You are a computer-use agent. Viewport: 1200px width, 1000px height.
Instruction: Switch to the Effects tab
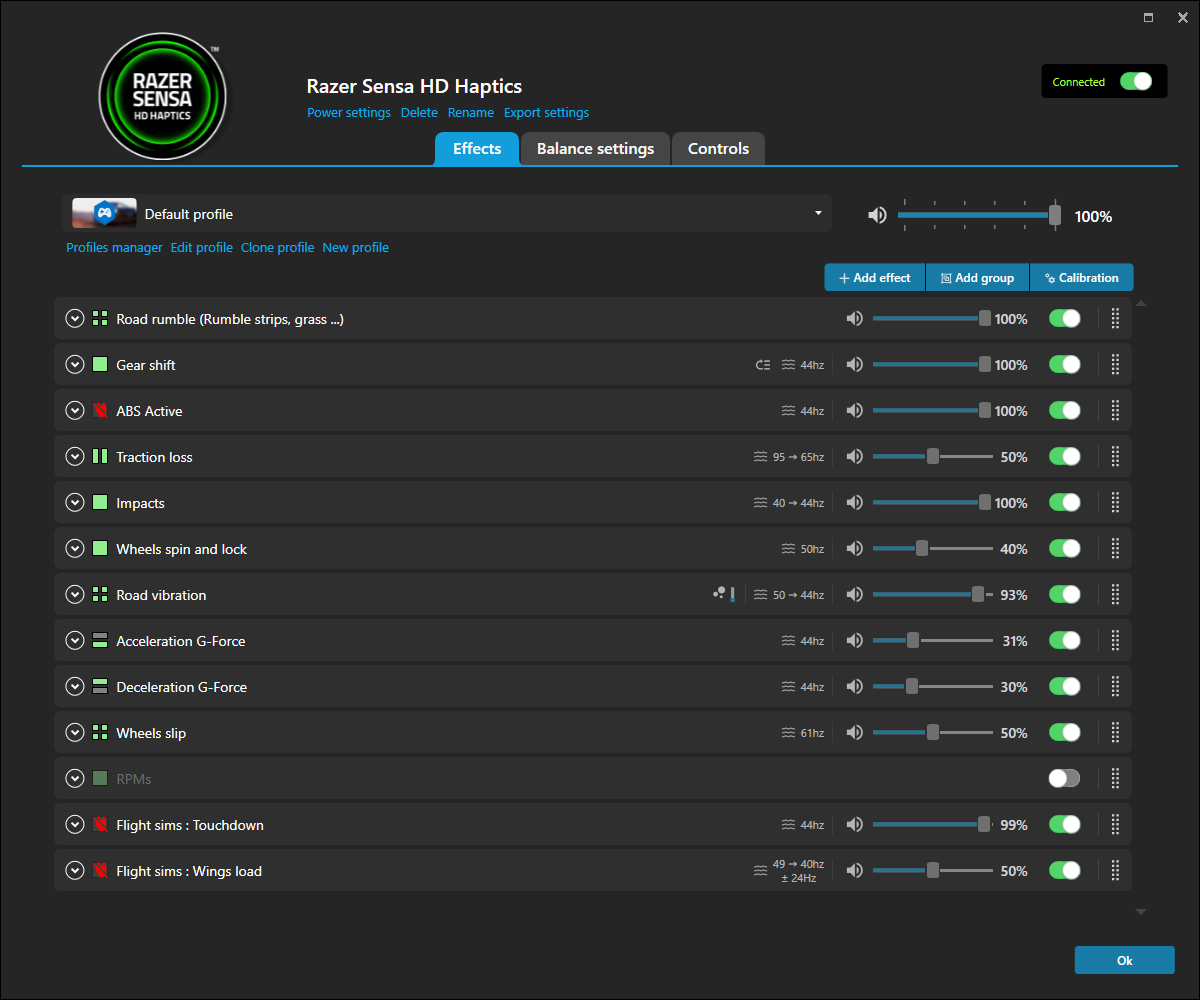(x=477, y=149)
